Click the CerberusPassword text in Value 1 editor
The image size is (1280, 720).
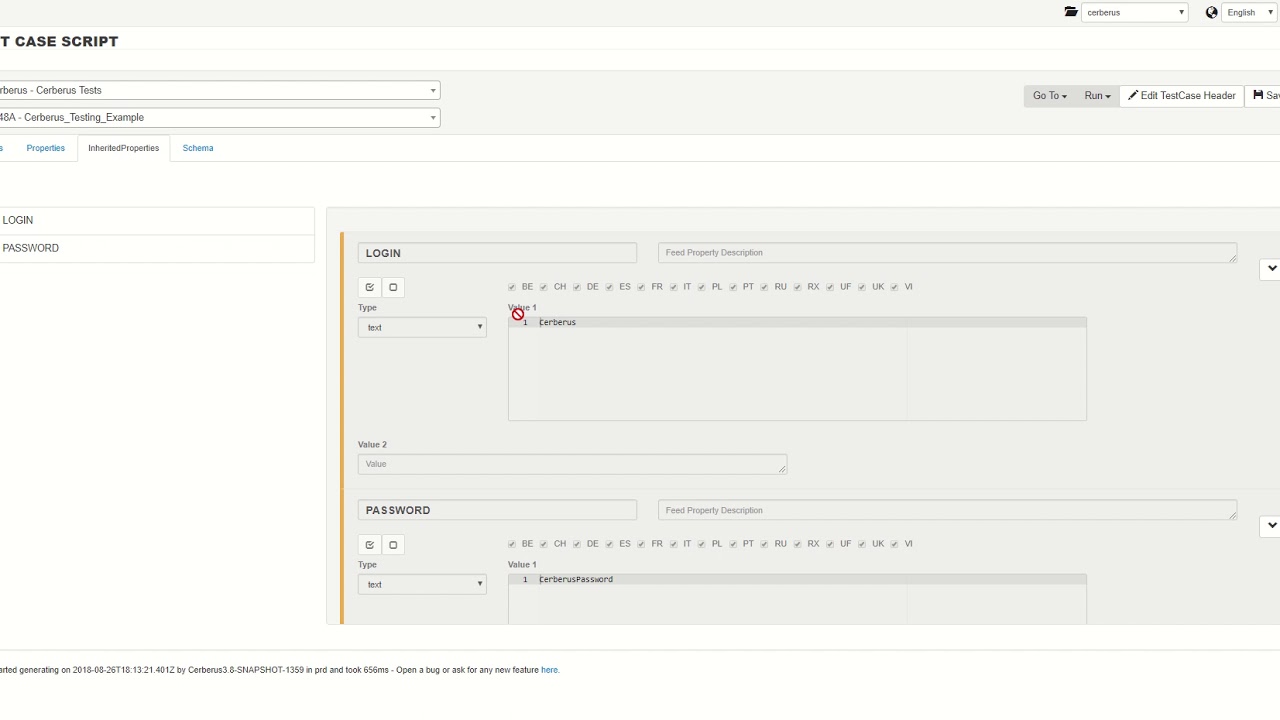pyautogui.click(x=576, y=579)
